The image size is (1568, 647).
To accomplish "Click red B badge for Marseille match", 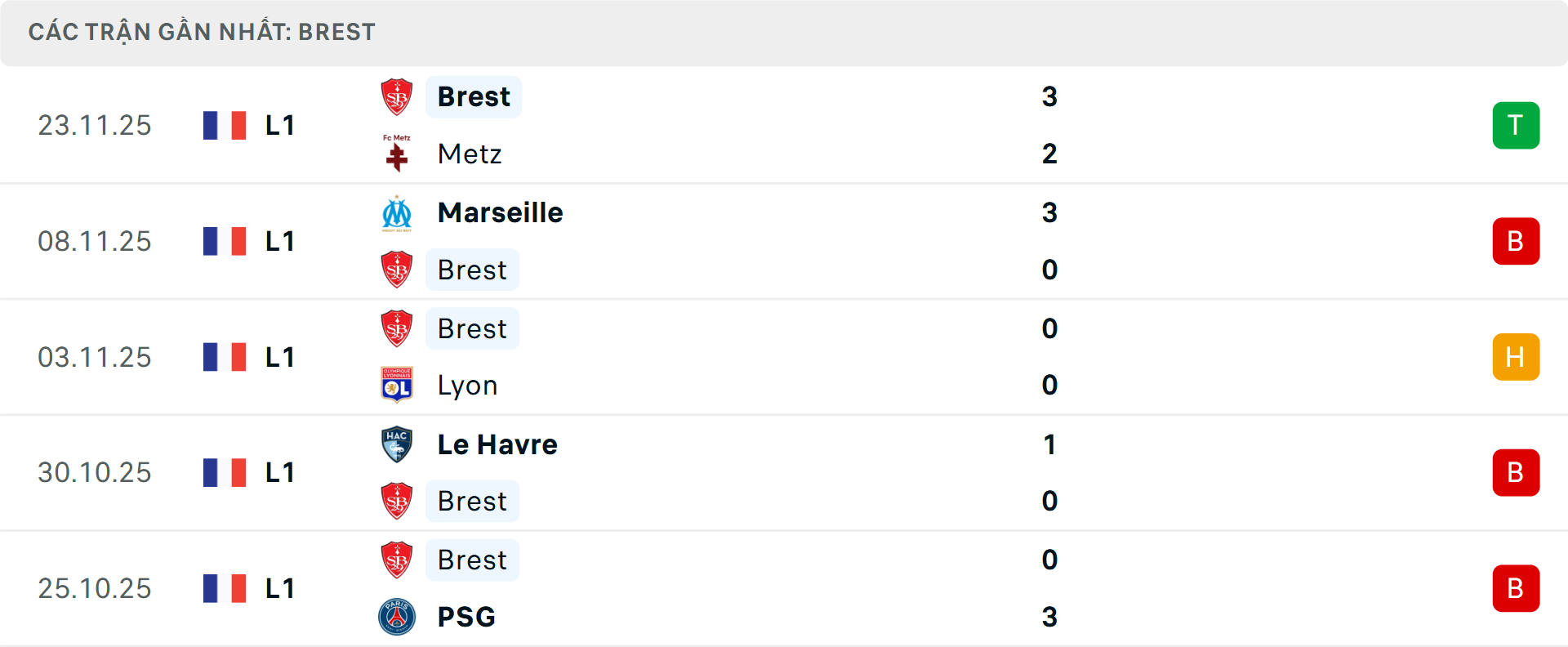I will coord(1516,242).
